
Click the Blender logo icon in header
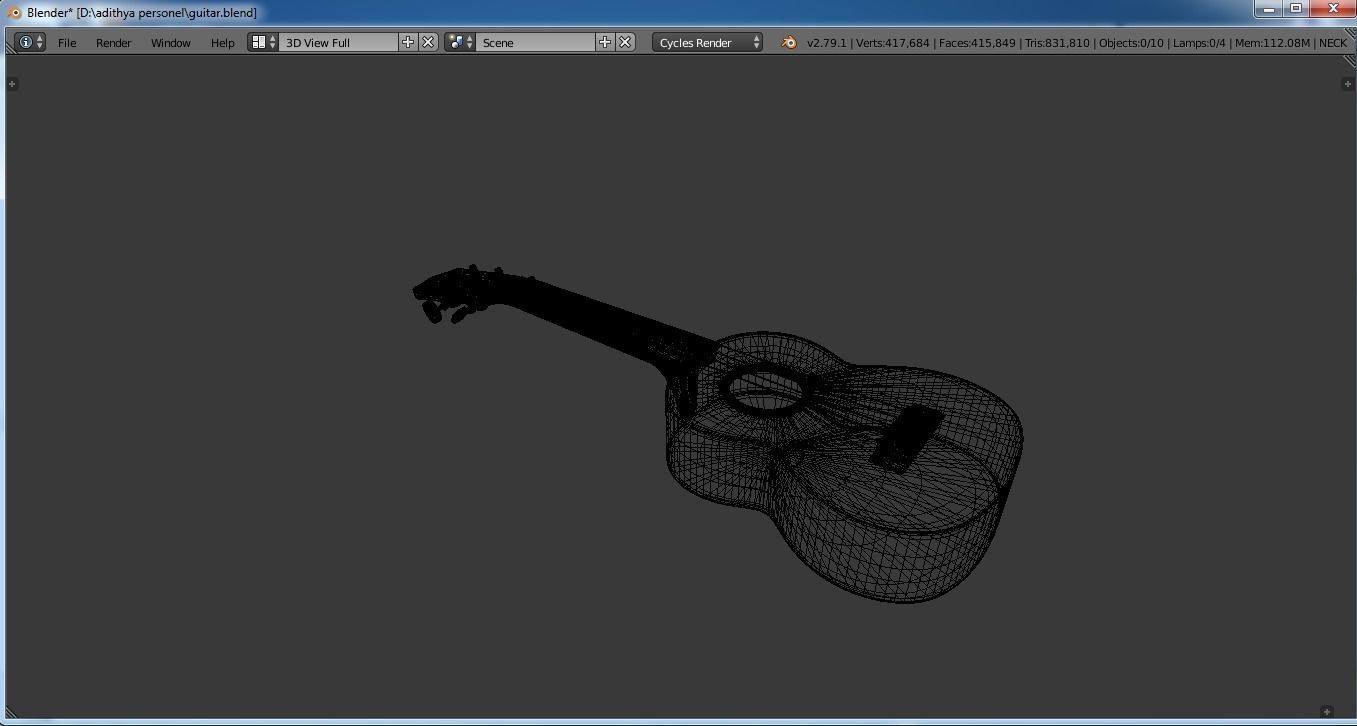pyautogui.click(x=789, y=42)
